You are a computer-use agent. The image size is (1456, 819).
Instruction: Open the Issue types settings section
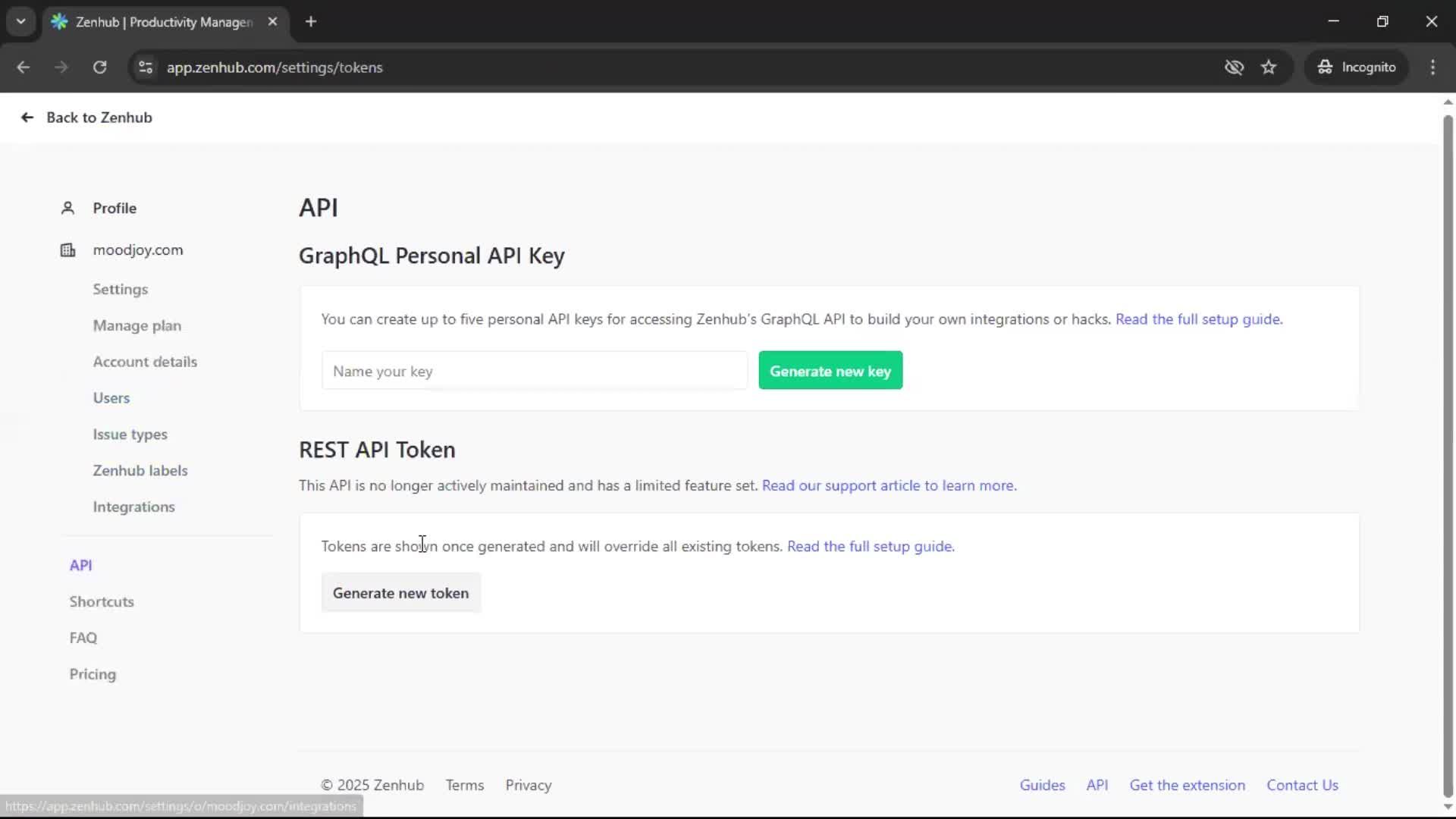coord(130,434)
